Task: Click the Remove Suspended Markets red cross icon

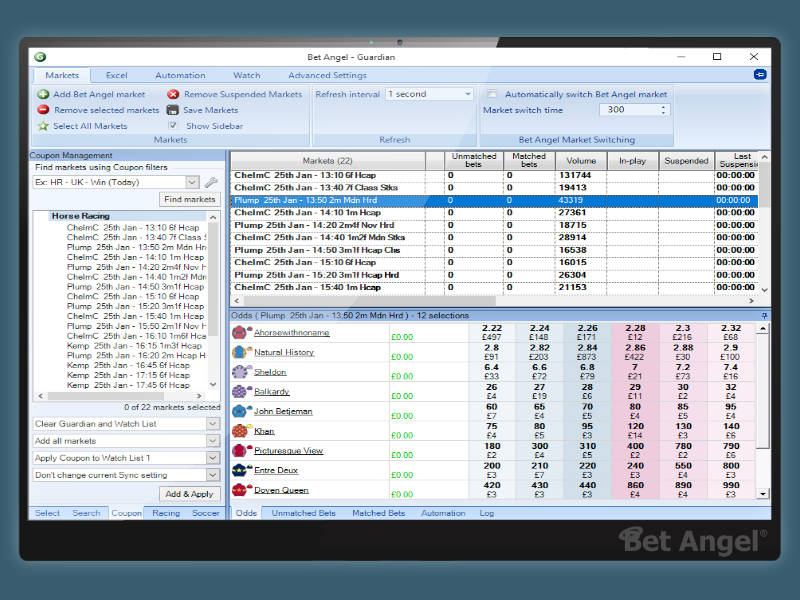Action: point(173,94)
